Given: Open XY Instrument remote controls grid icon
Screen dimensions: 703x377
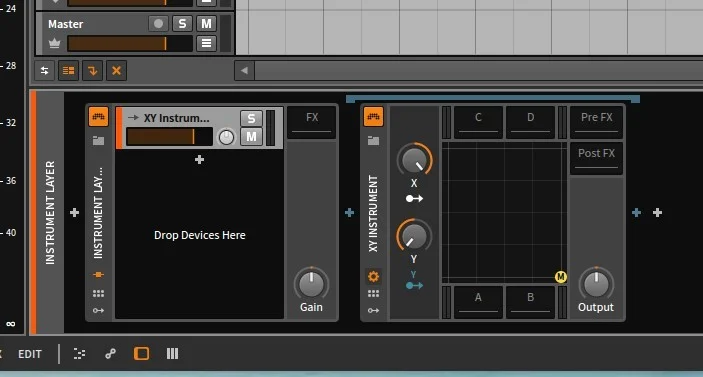Looking at the screenshot, I should (x=373, y=294).
